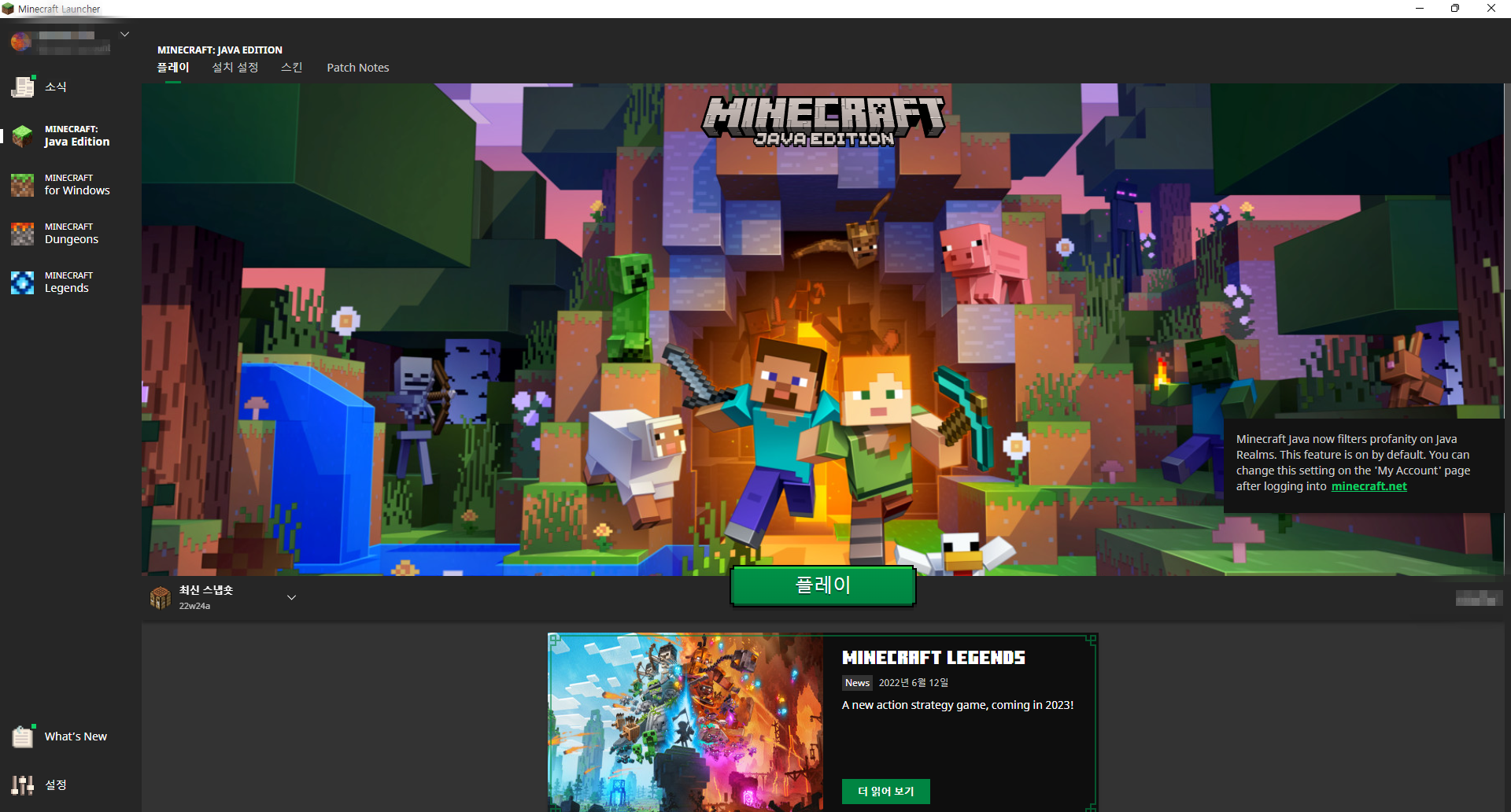This screenshot has width=1511, height=812.
Task: Click the 22w24a version text
Action: coord(194,606)
